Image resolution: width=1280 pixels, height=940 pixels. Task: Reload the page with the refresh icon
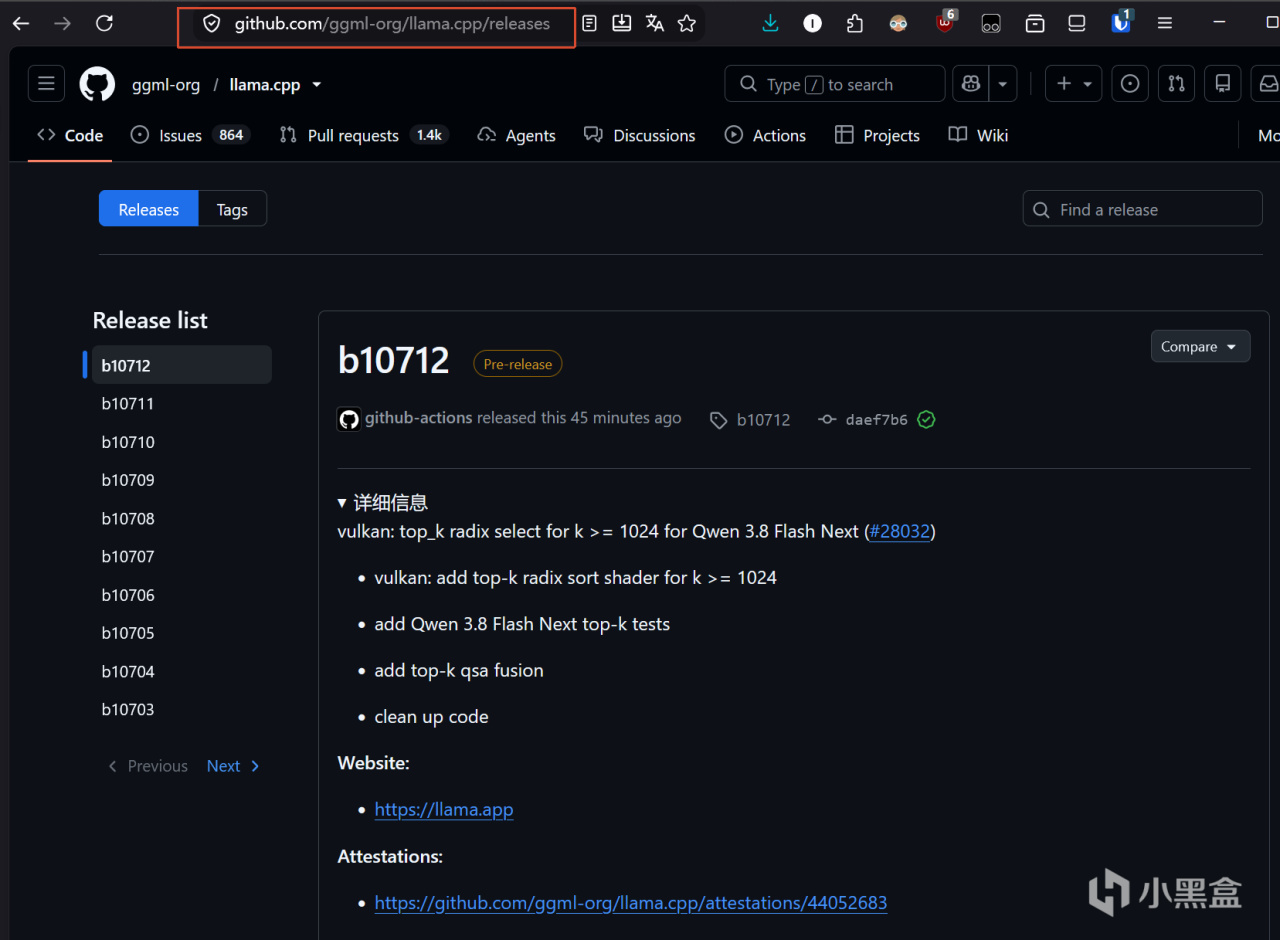(x=104, y=23)
